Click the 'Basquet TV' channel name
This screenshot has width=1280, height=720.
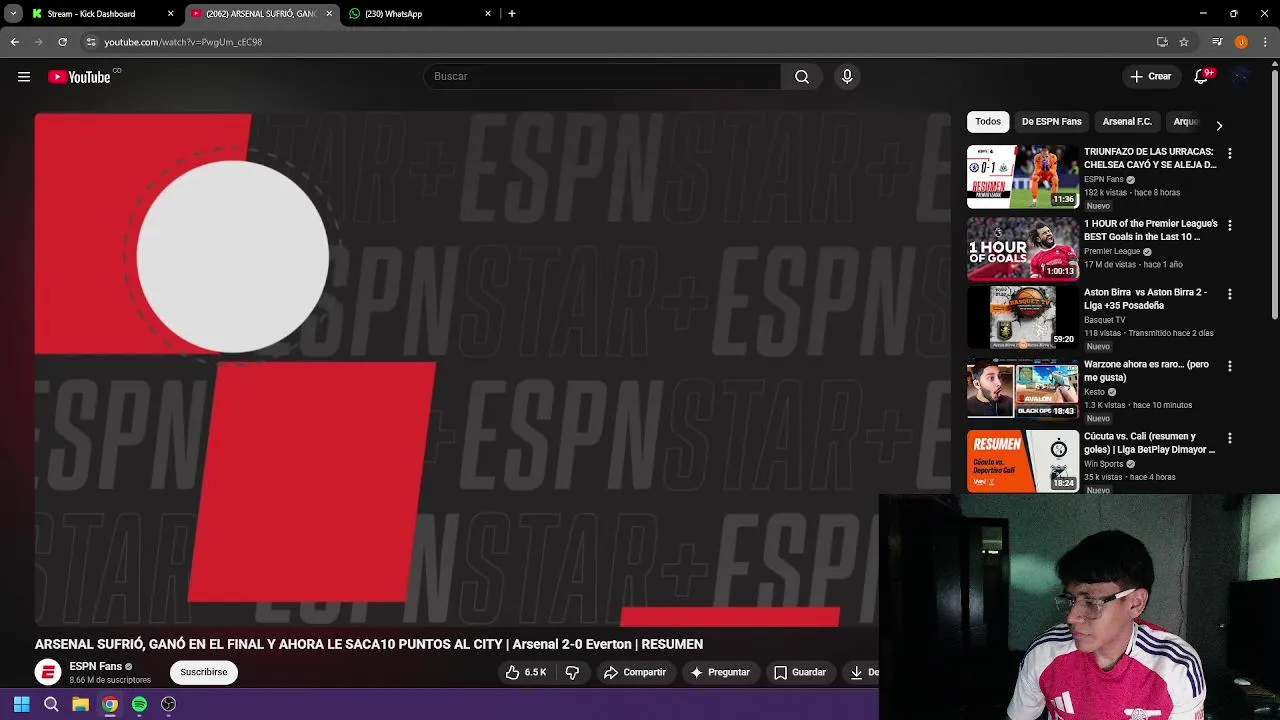[1104, 320]
